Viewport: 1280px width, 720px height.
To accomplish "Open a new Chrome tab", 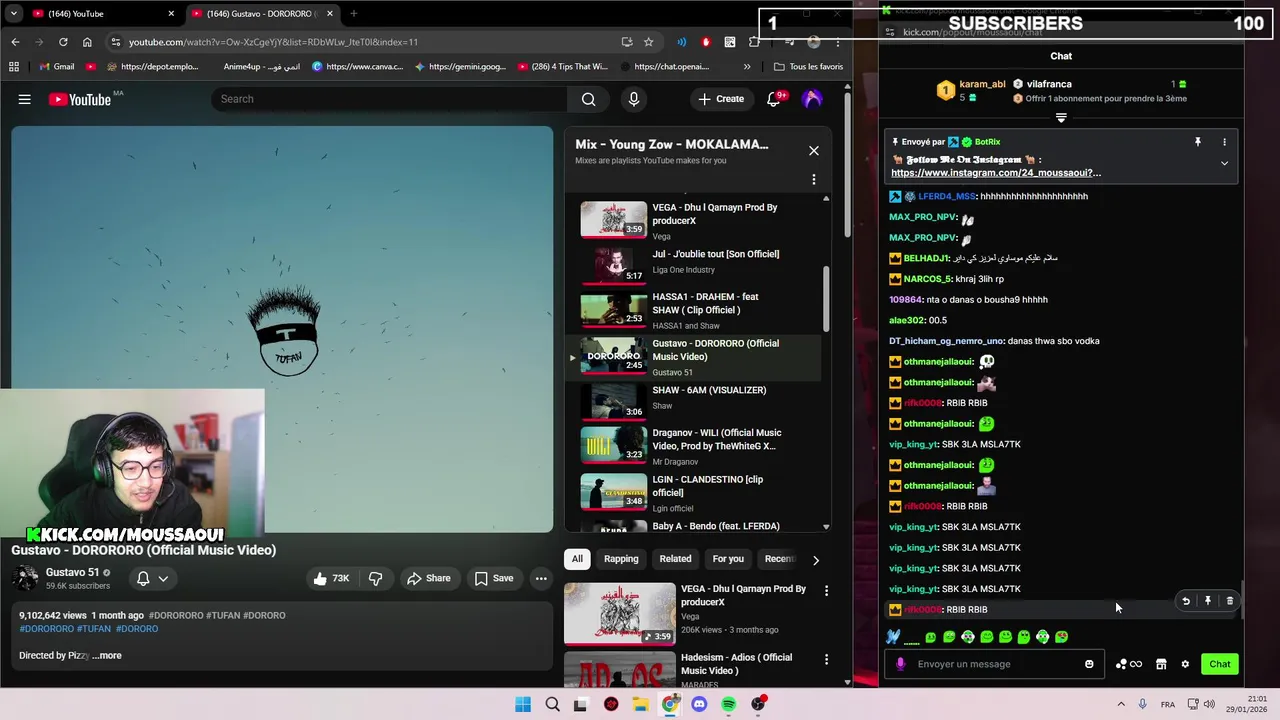I will tap(353, 14).
